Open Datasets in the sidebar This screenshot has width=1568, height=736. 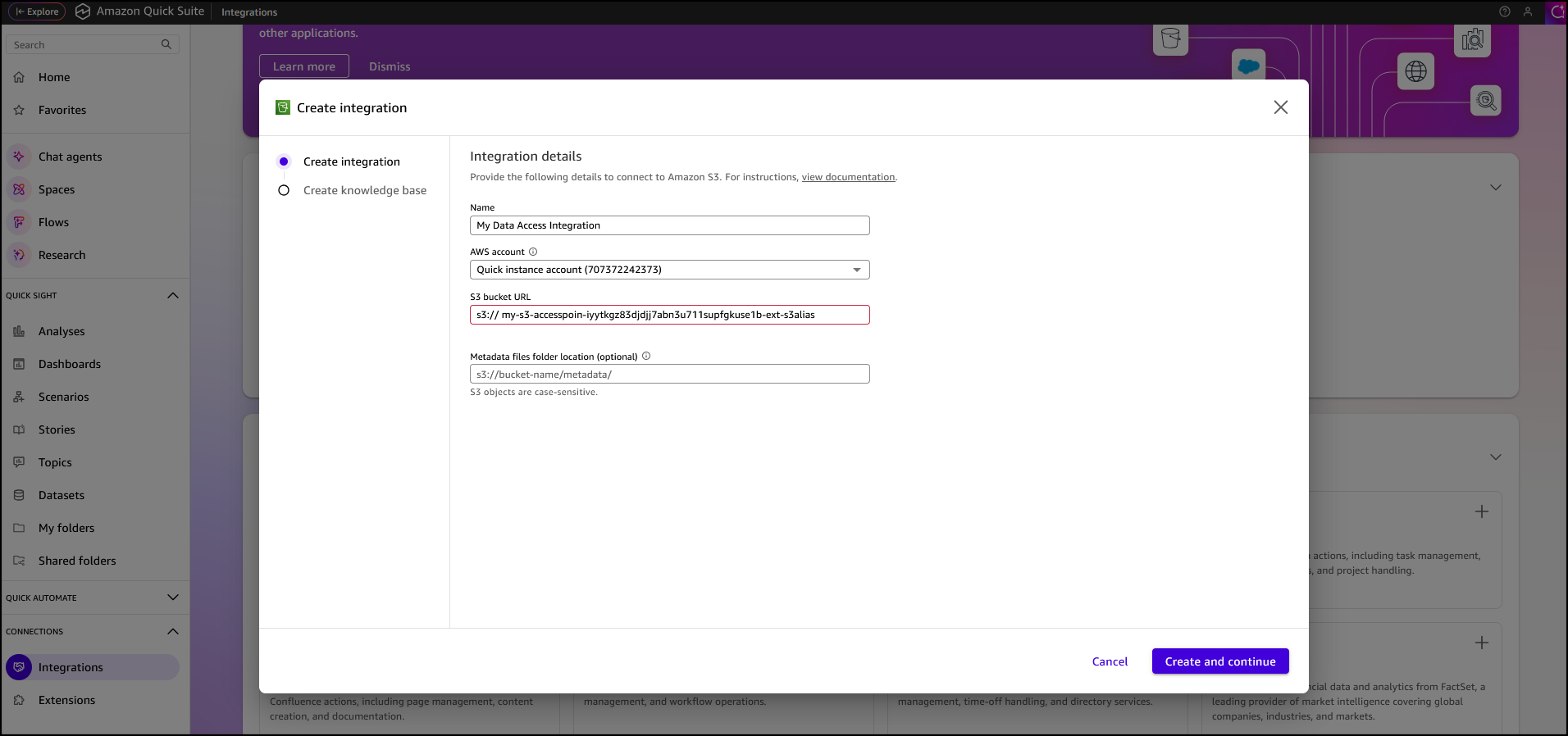[x=62, y=495]
